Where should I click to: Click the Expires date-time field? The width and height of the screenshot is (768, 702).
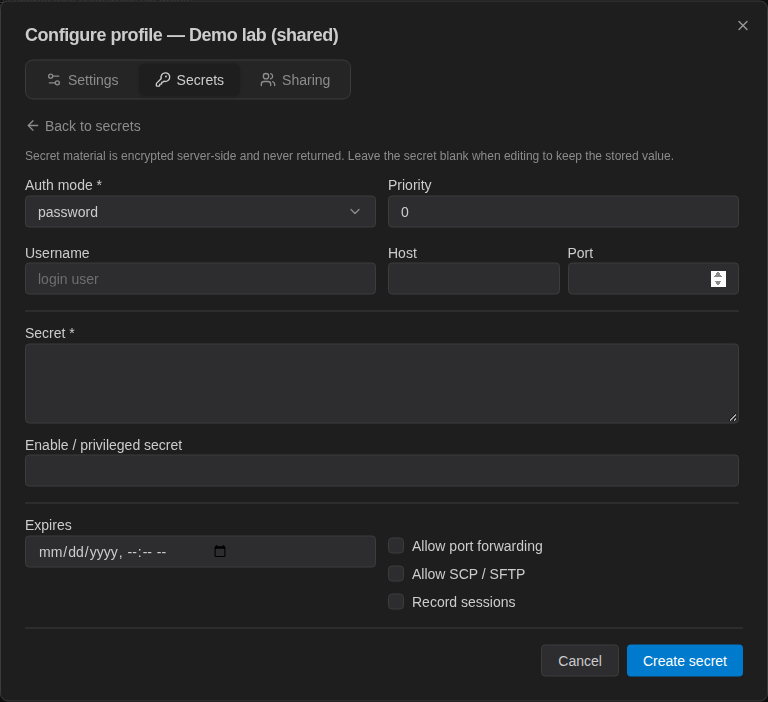[200, 552]
